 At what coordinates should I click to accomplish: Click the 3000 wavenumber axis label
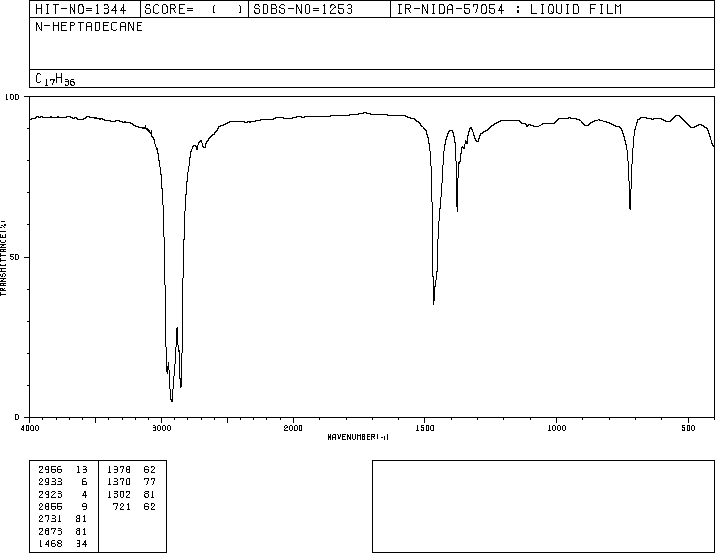161,428
